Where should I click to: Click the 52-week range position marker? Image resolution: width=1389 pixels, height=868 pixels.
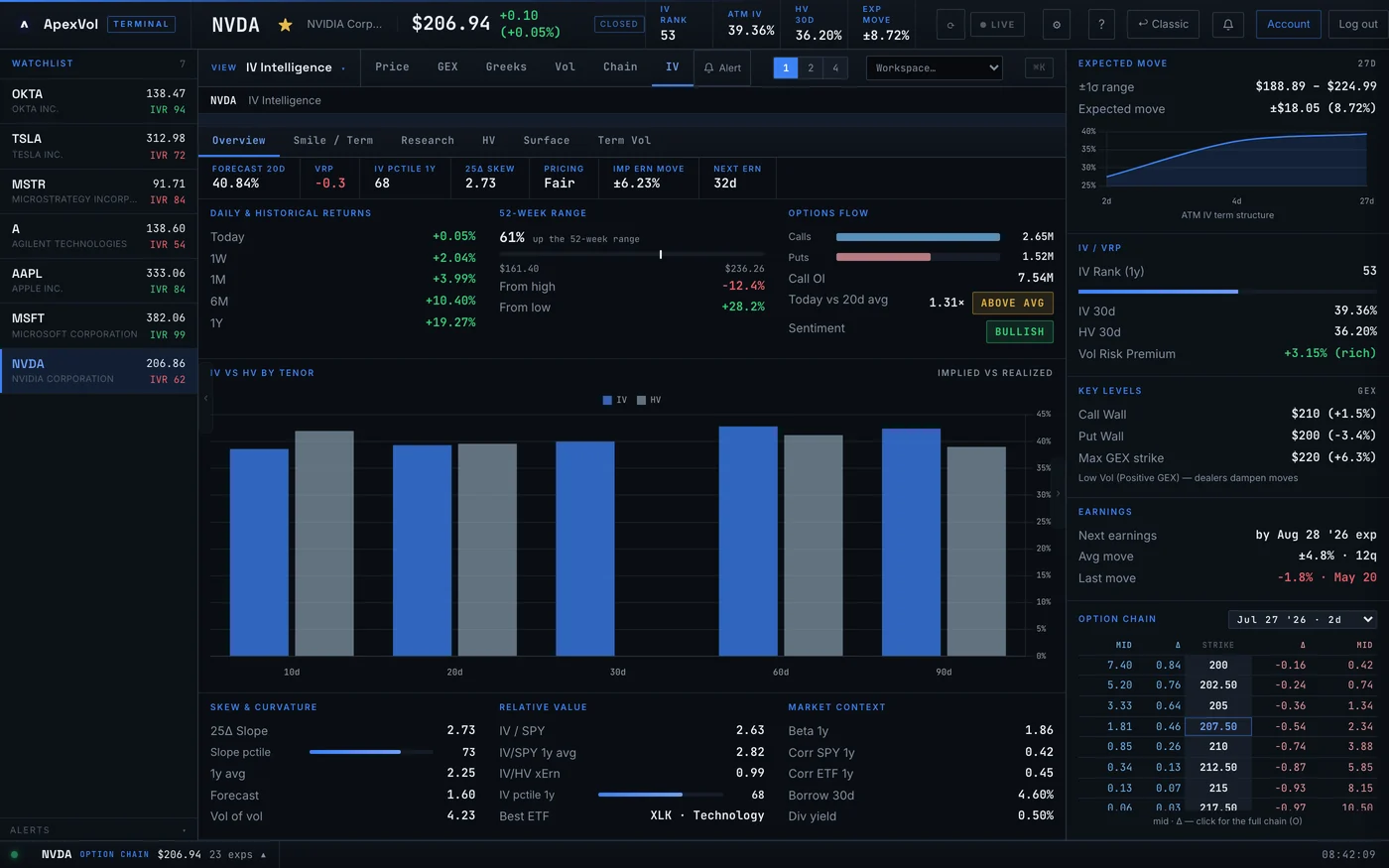pyautogui.click(x=661, y=255)
